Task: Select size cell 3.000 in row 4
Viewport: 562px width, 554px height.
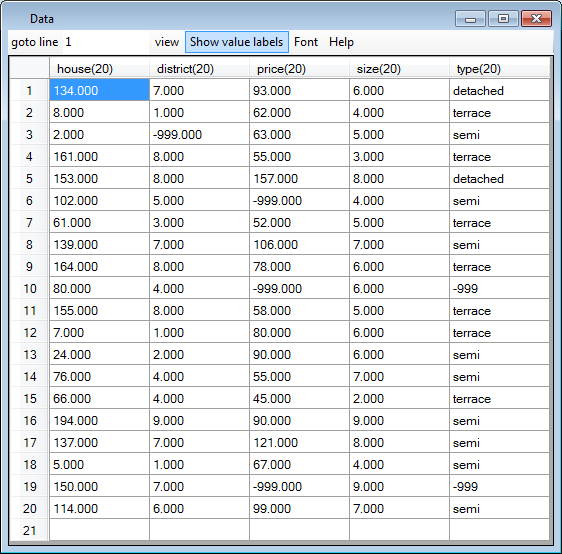Action: (x=399, y=156)
